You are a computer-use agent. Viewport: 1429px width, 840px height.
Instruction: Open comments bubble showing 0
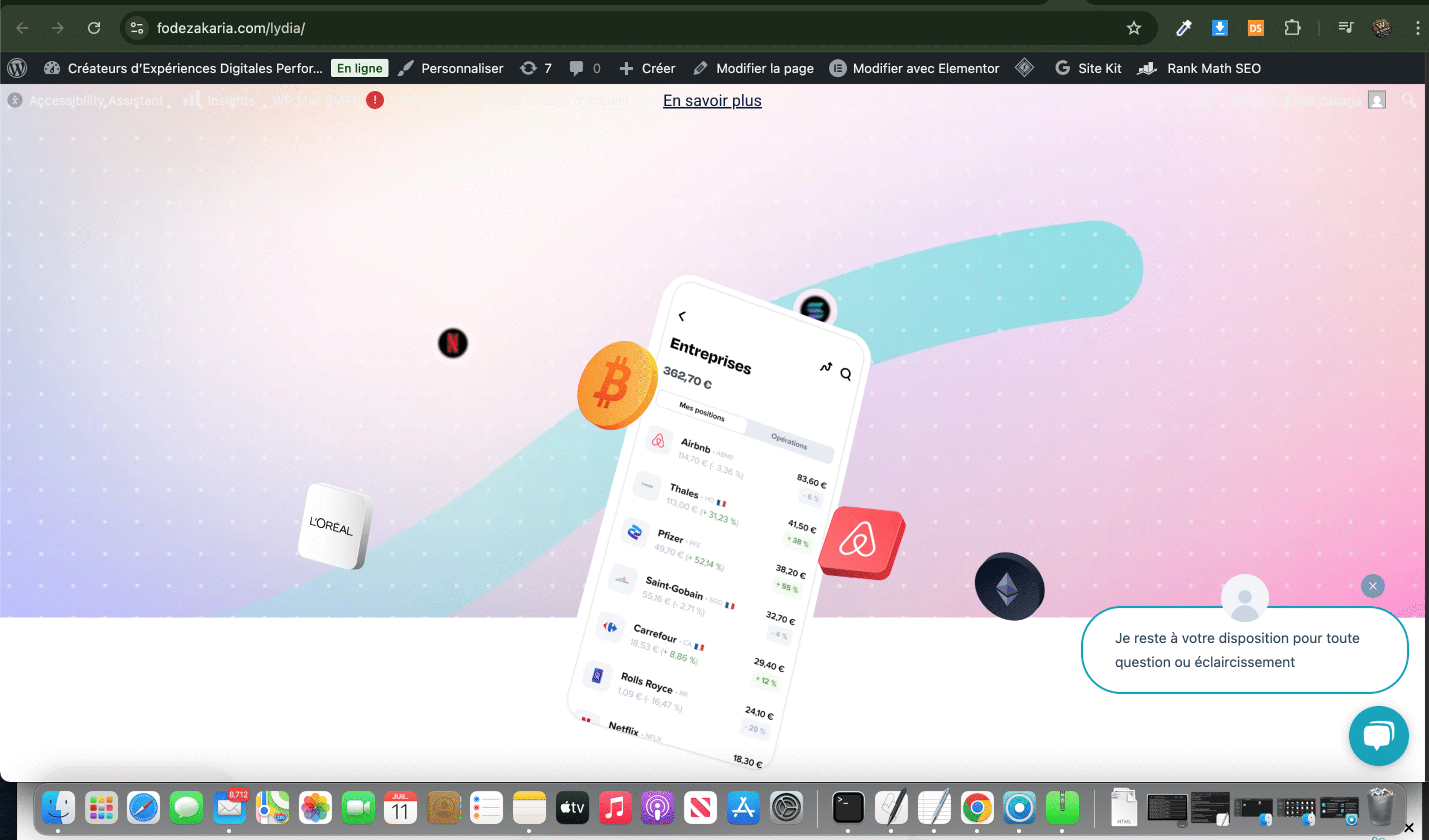pos(584,68)
